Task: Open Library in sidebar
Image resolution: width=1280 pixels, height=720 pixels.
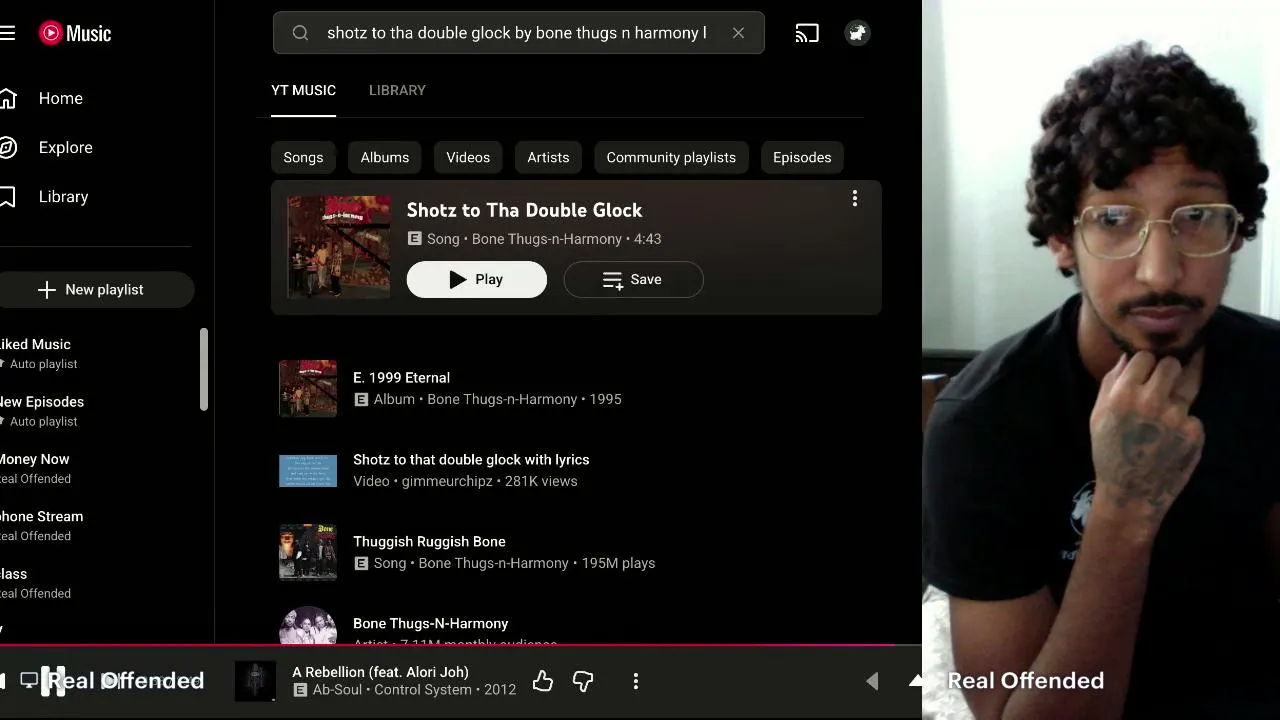Action: tap(64, 197)
